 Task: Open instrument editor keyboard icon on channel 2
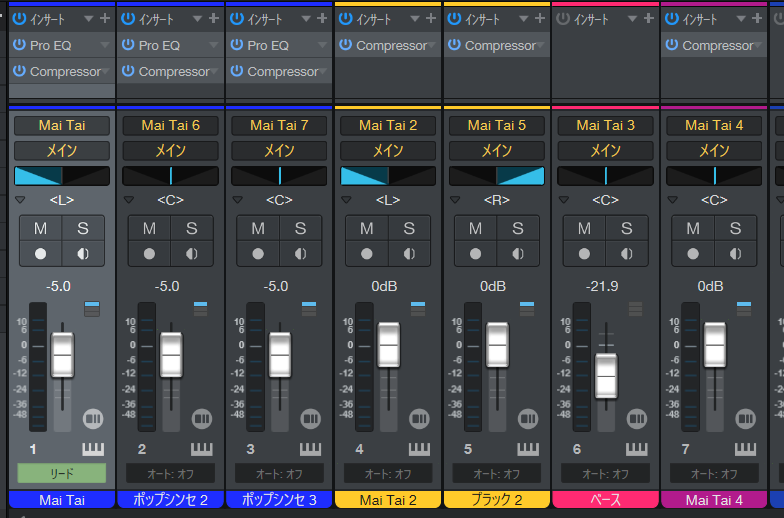coord(202,449)
